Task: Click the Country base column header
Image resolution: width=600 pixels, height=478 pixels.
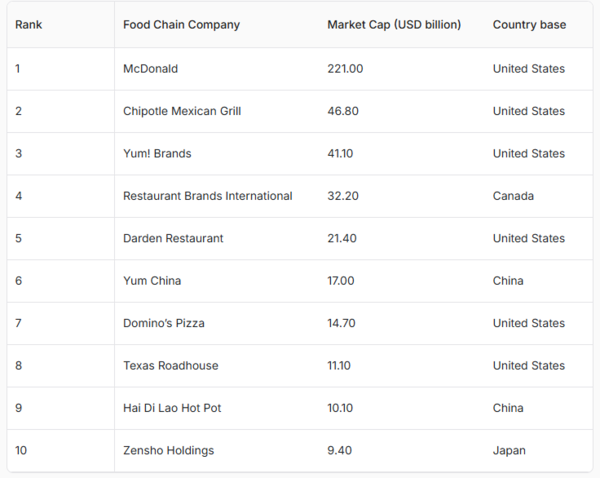Action: [x=529, y=25]
